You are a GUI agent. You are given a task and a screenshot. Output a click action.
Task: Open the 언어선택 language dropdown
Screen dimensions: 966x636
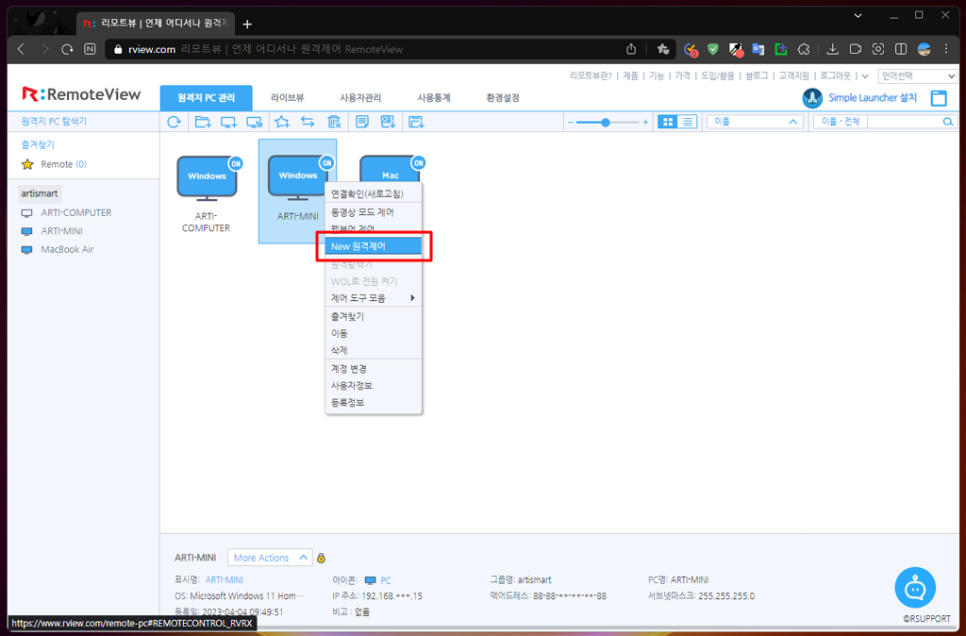[917, 76]
